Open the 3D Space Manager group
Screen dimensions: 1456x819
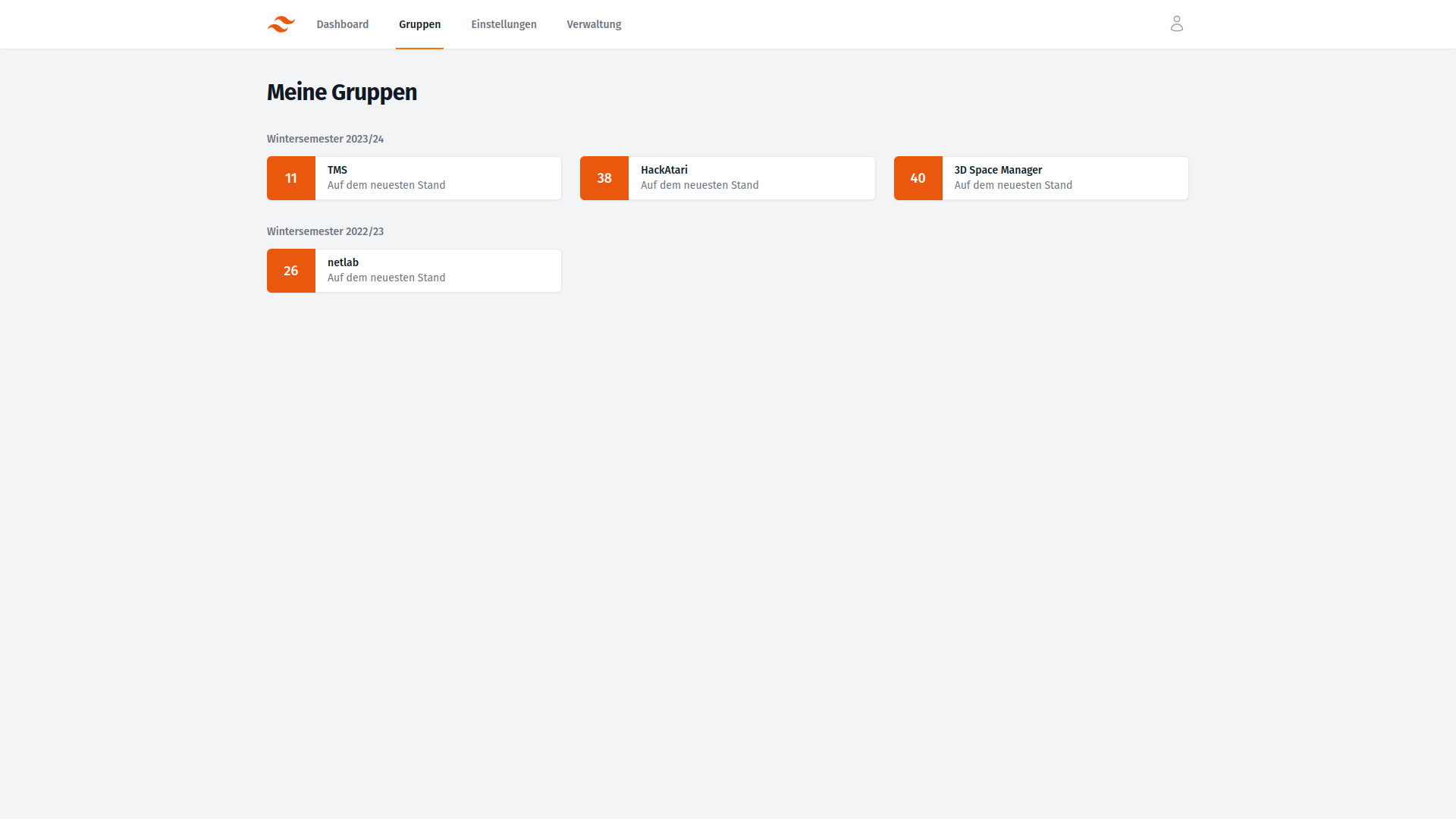tap(1040, 178)
